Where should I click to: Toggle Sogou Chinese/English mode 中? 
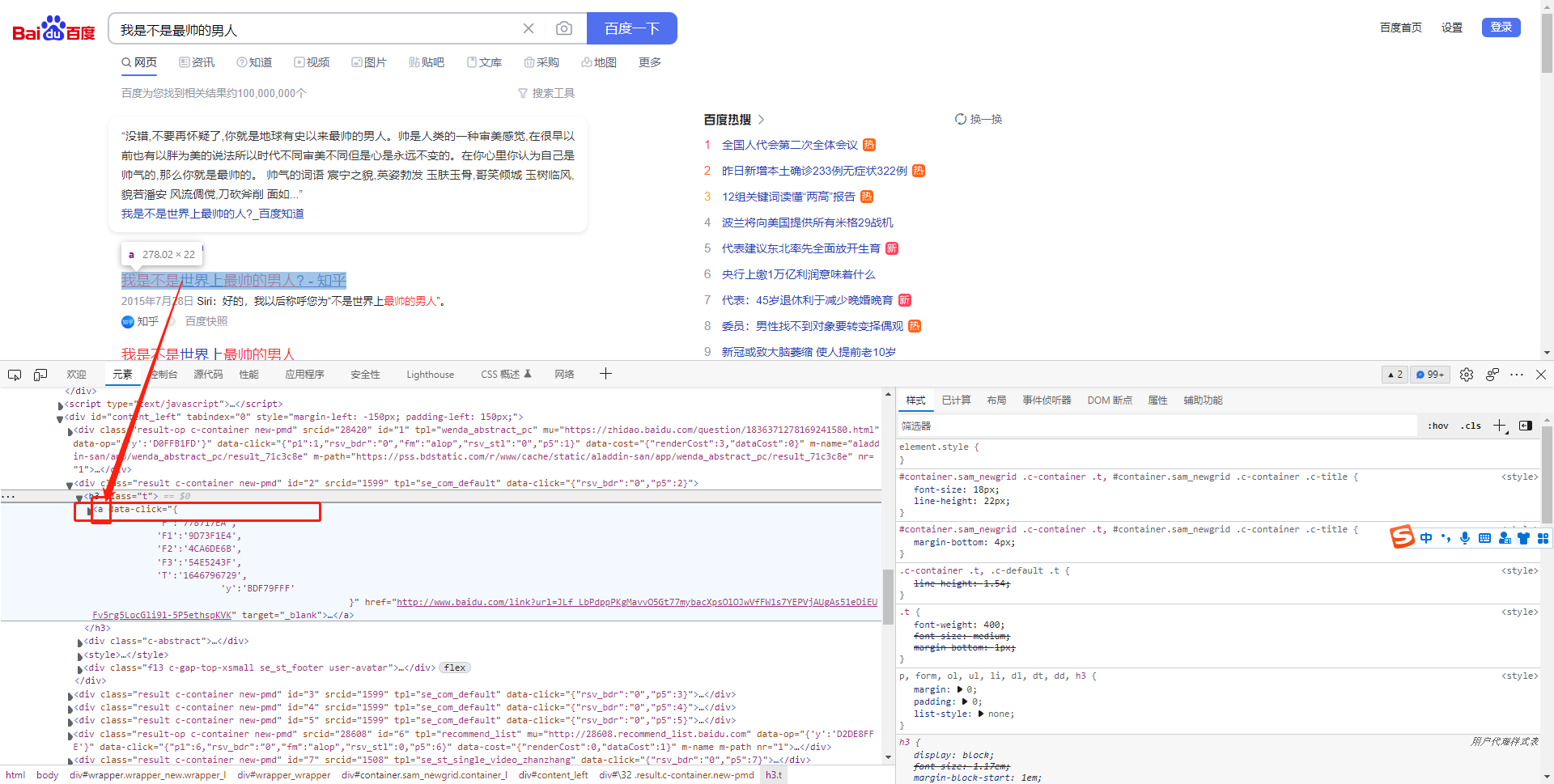pyautogui.click(x=1426, y=538)
